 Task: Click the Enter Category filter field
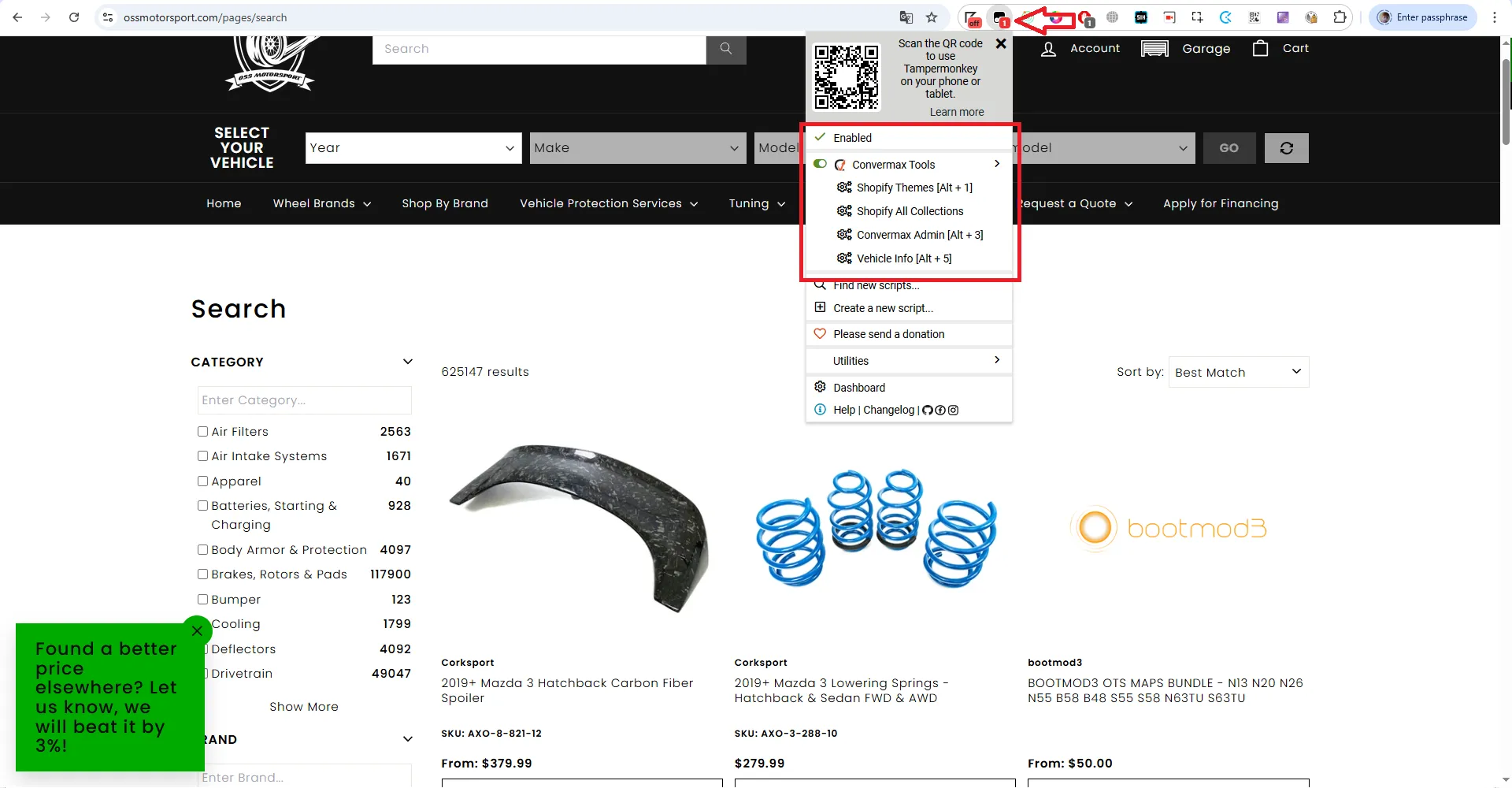[304, 400]
